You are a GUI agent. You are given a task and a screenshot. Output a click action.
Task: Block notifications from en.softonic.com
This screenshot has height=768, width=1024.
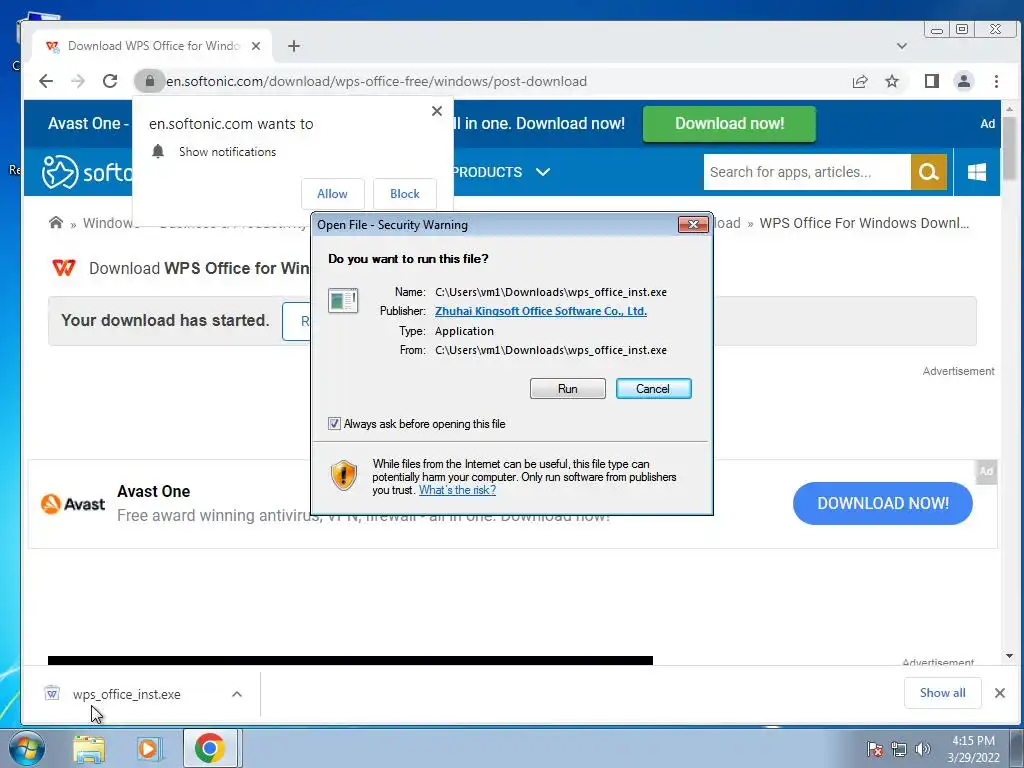(x=404, y=194)
